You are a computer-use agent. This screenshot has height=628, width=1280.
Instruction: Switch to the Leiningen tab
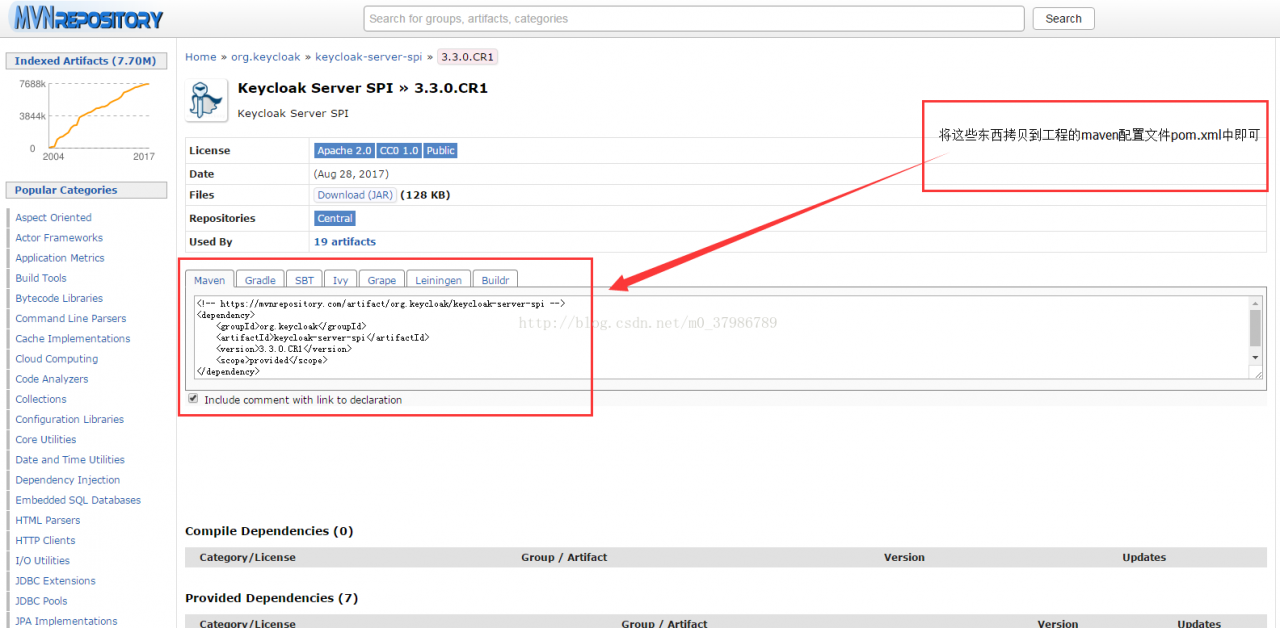point(439,280)
